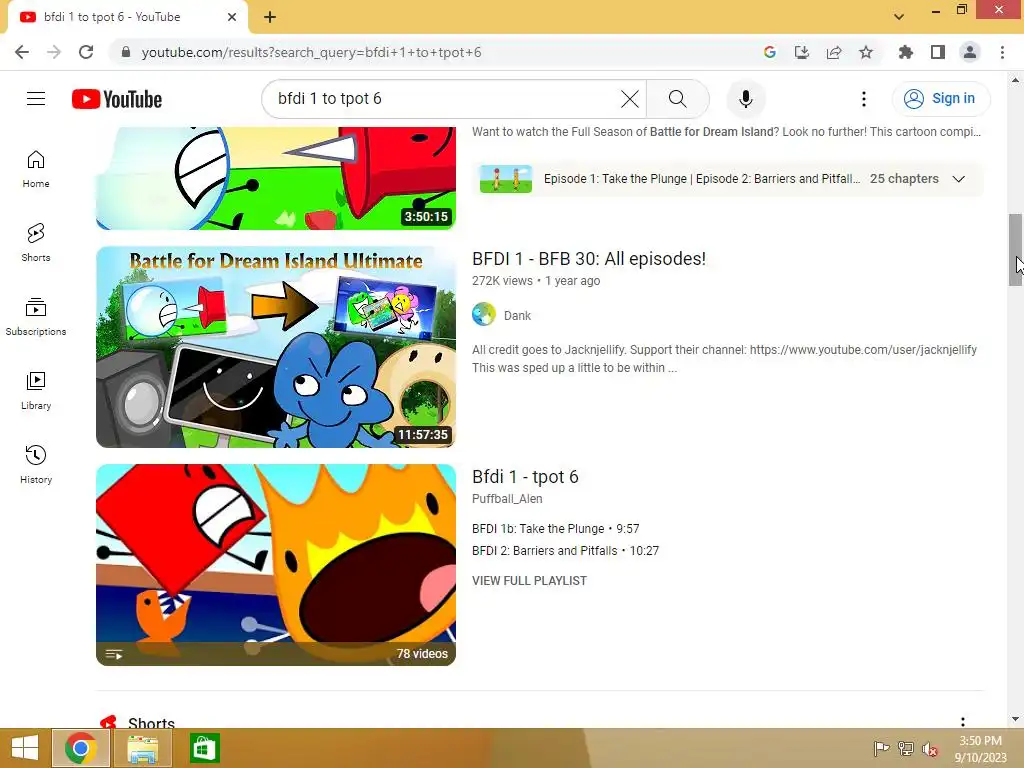This screenshot has height=768, width=1024.
Task: Click the muted volume tray icon
Action: coord(930,748)
